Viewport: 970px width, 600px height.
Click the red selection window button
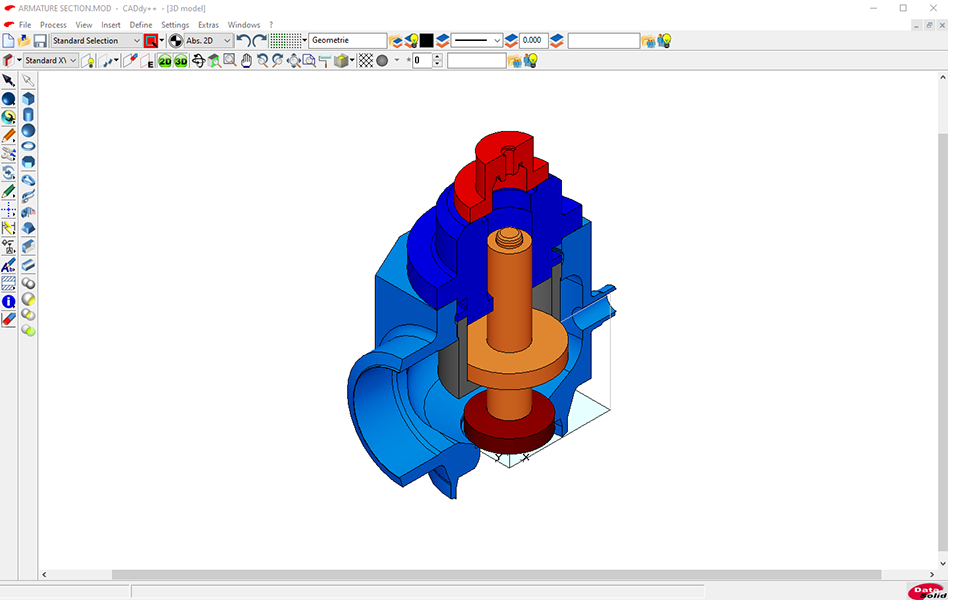click(x=151, y=41)
